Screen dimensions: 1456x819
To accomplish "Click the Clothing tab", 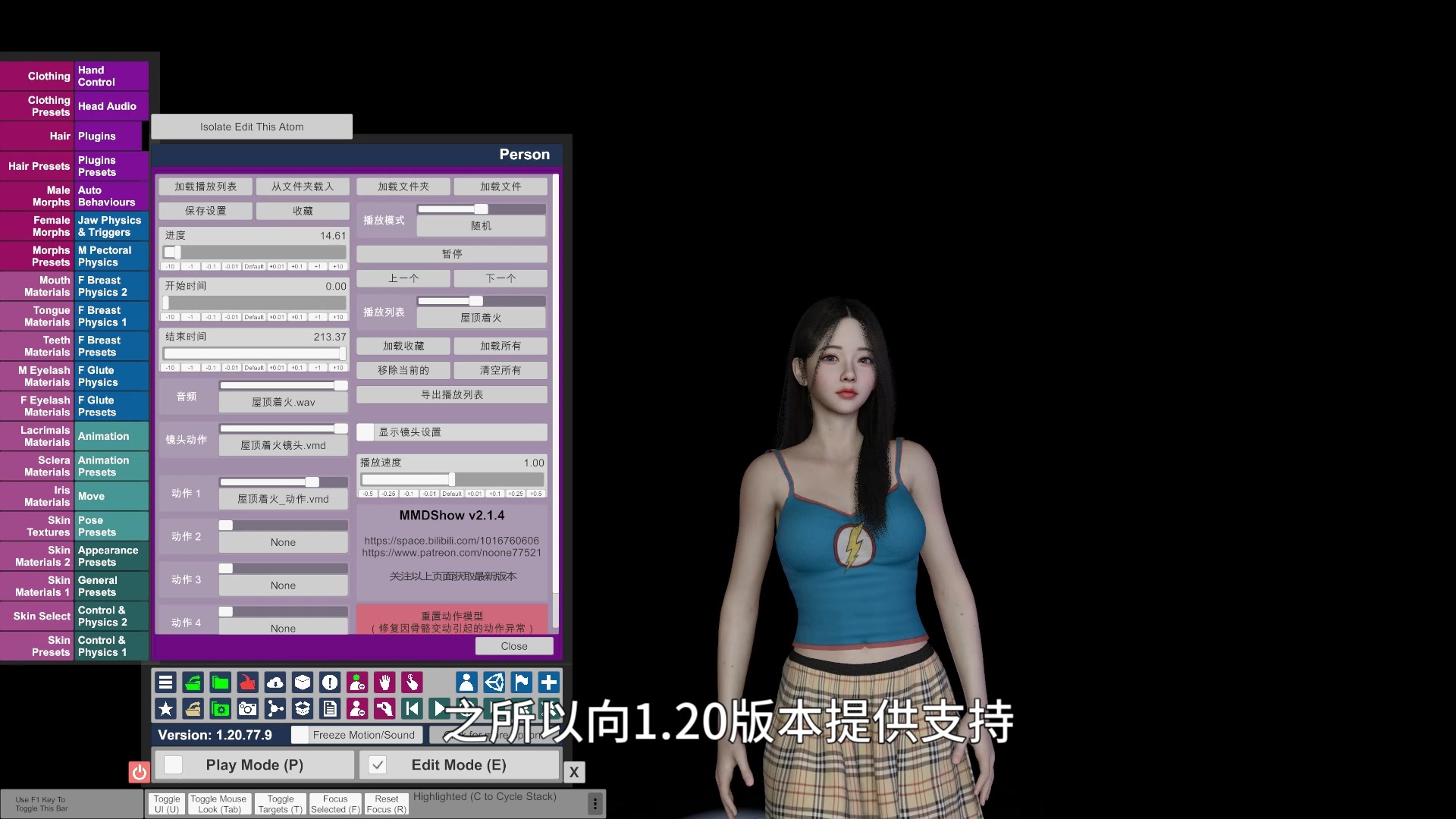I will coord(37,76).
